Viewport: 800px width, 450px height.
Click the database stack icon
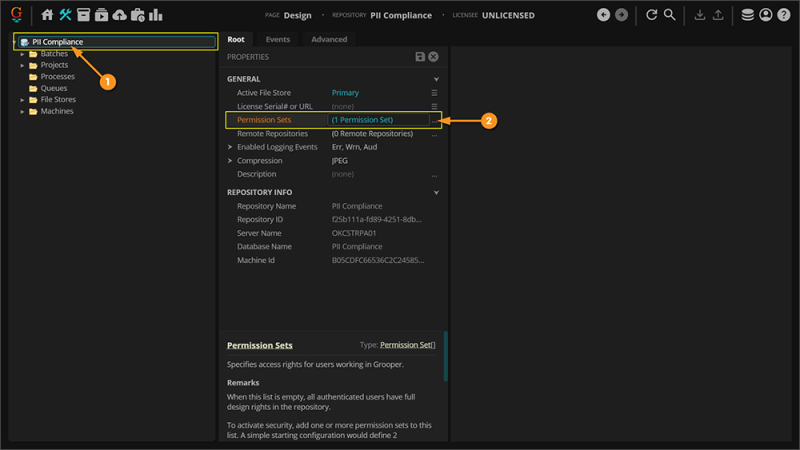(747, 15)
